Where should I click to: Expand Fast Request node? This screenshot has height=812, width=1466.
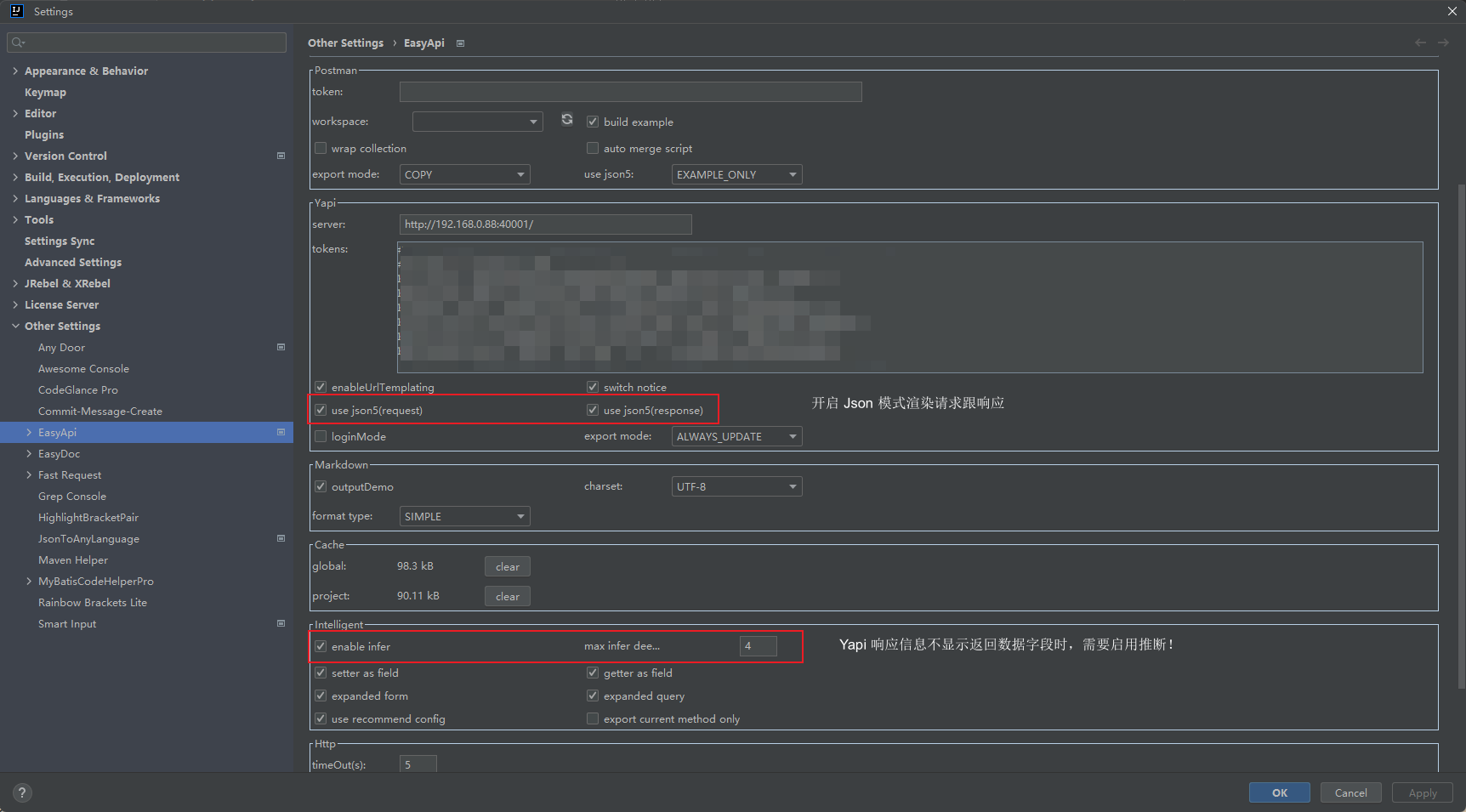tap(29, 474)
